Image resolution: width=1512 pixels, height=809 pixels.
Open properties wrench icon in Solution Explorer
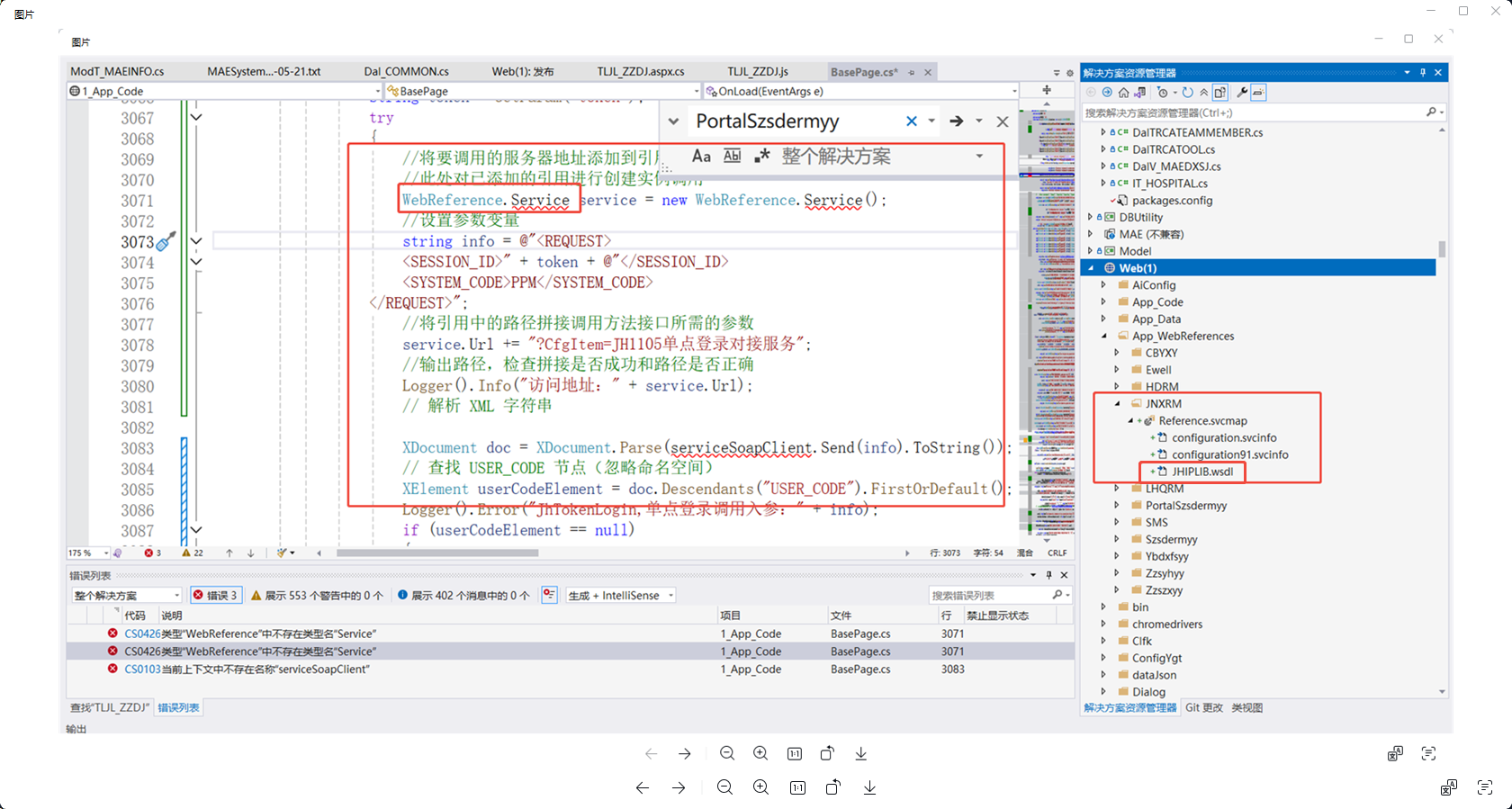tap(1242, 93)
